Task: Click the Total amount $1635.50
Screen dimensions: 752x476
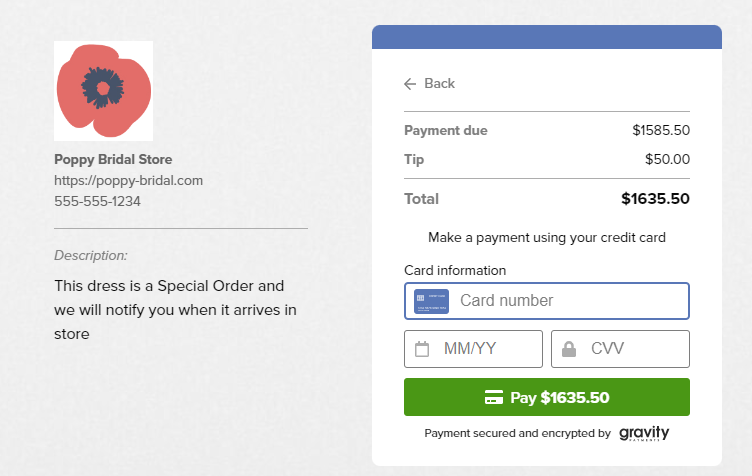Action: [655, 199]
